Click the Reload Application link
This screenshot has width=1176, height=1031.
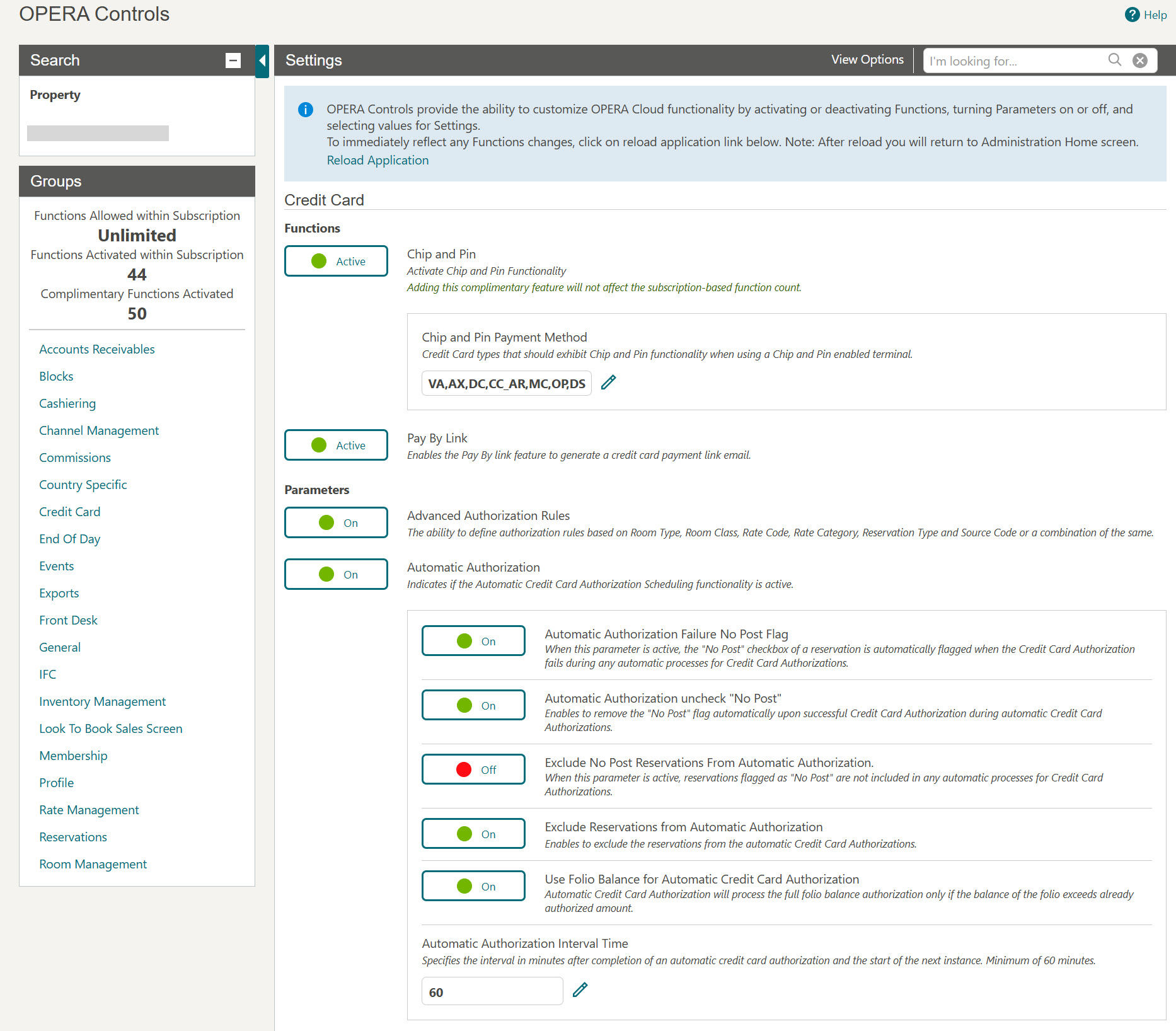pos(377,160)
